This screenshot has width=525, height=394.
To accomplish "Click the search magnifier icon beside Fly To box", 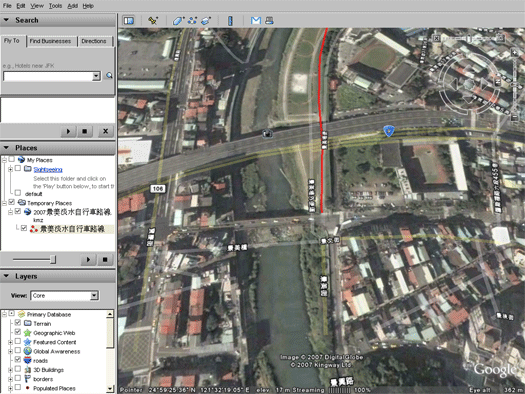I will [x=109, y=76].
